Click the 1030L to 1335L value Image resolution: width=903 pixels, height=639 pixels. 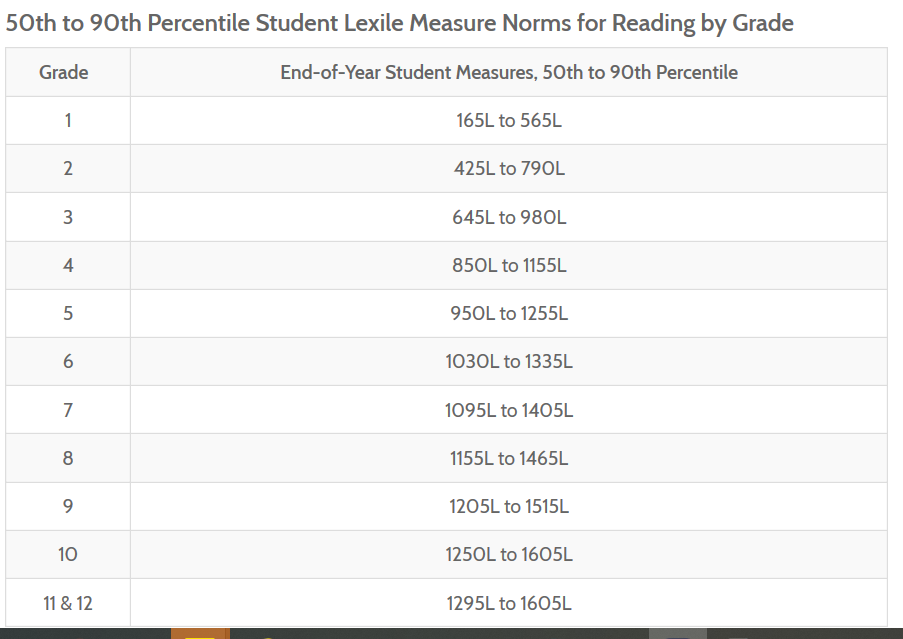tap(509, 361)
